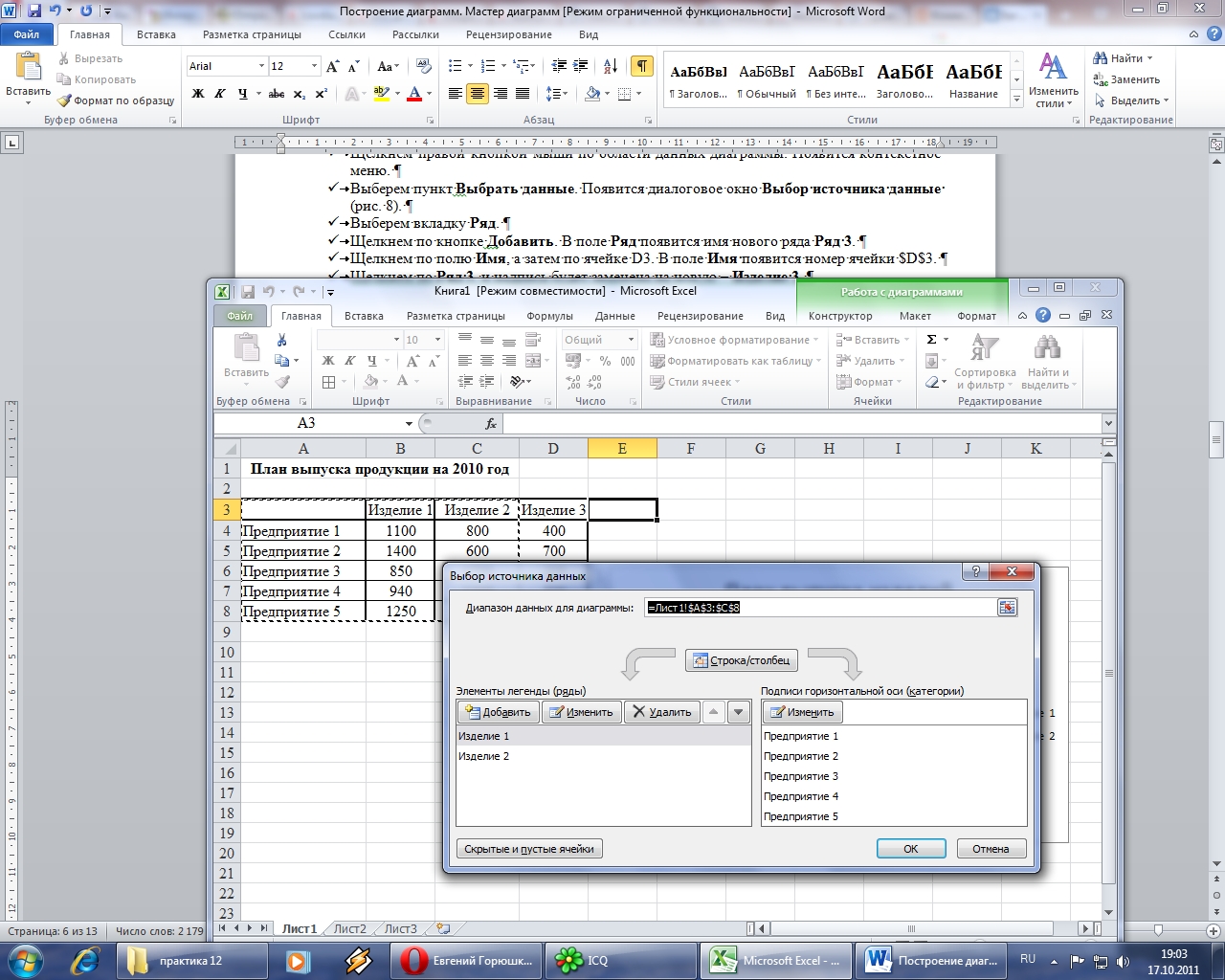Screen dimensions: 1225x980
Task: Select Excel column header K
Action: pos(1036,448)
